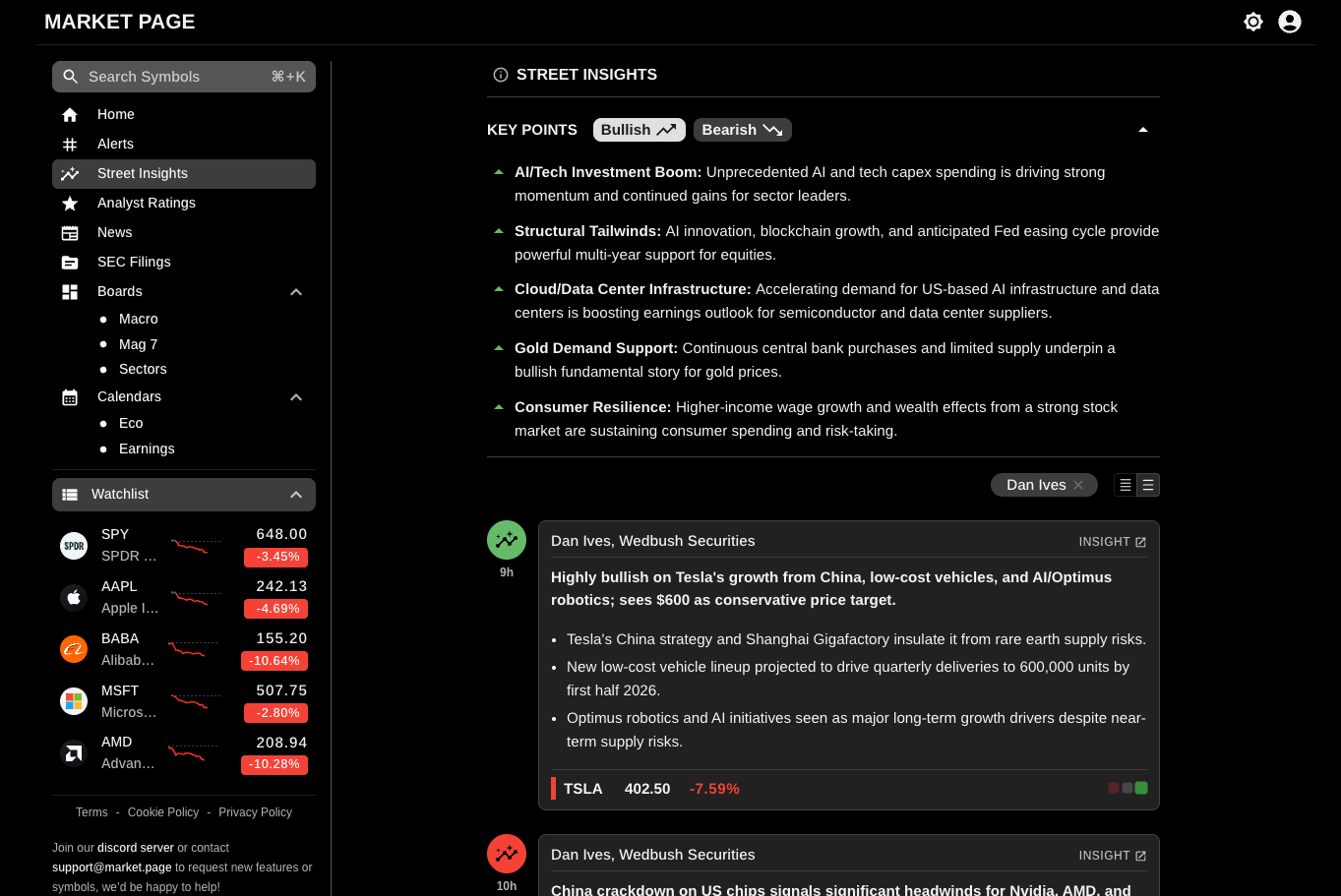Click the Privacy Policy link
This screenshot has height=896, width=1341.
tap(255, 812)
